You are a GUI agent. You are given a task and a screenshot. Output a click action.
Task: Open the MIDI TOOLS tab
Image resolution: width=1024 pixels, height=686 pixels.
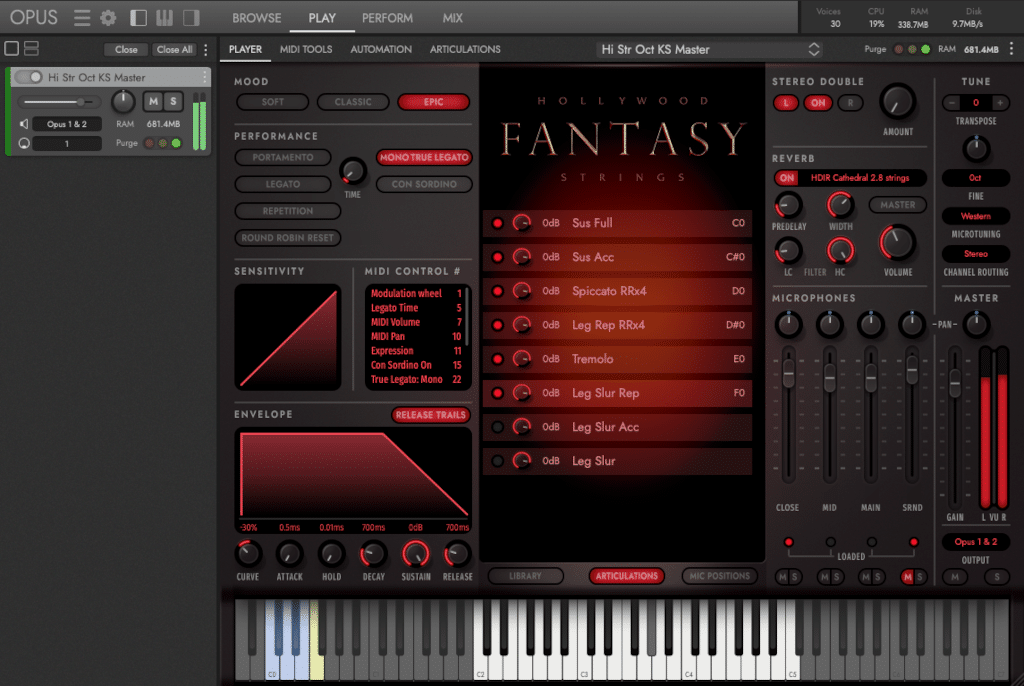[306, 50]
